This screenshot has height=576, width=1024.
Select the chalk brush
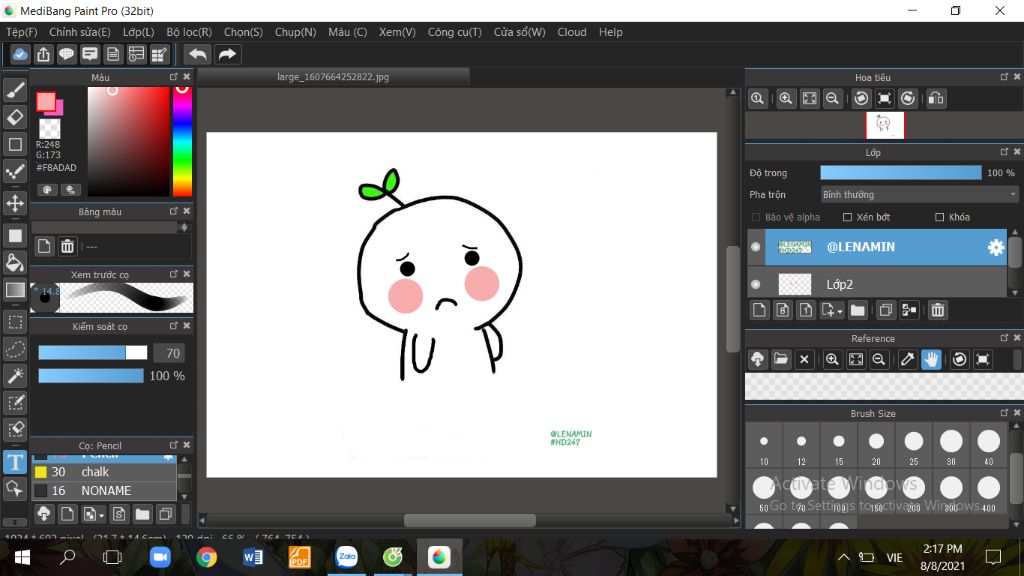[x=104, y=472]
